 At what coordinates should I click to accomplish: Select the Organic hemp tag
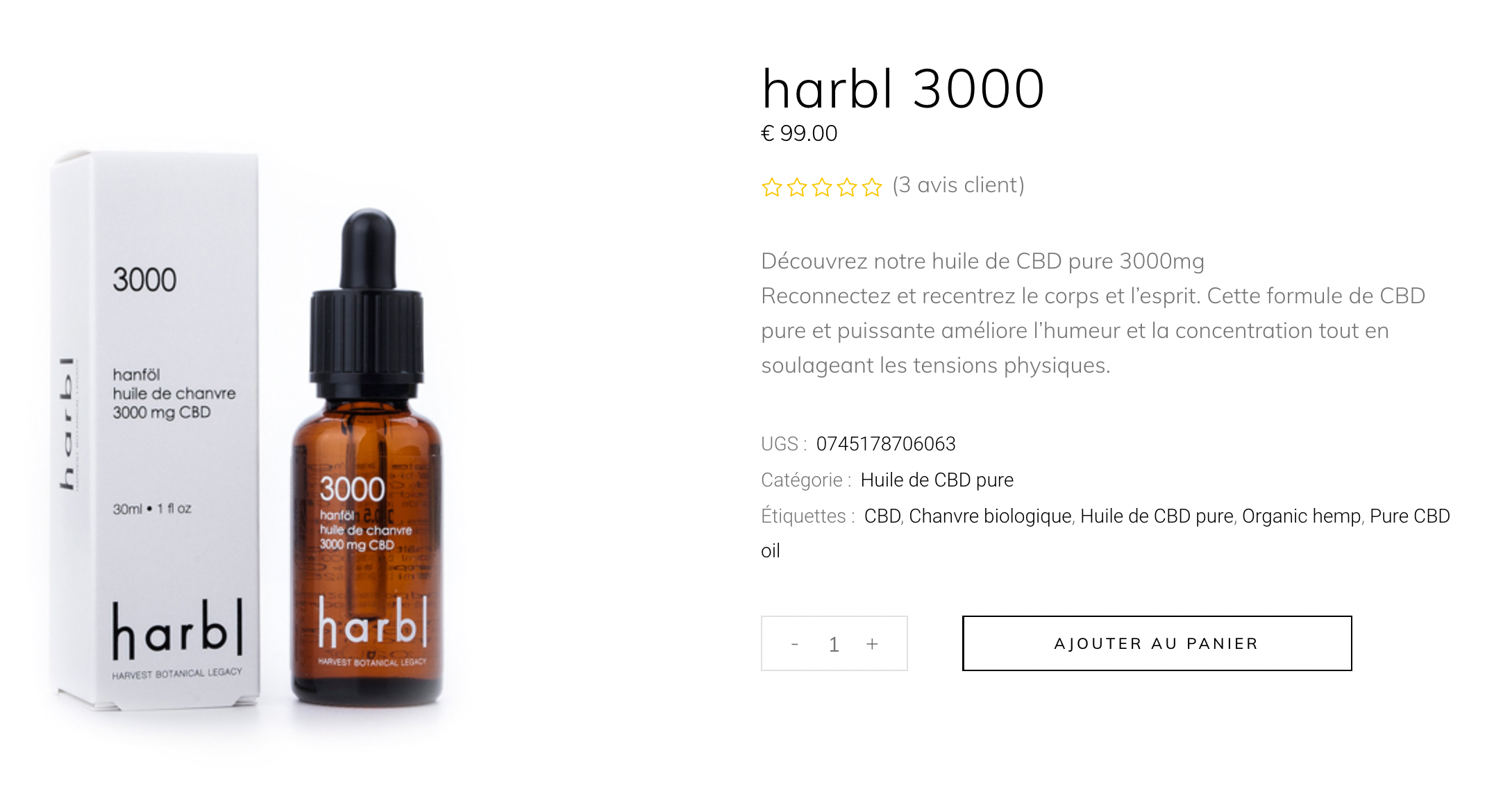pyautogui.click(x=1302, y=516)
